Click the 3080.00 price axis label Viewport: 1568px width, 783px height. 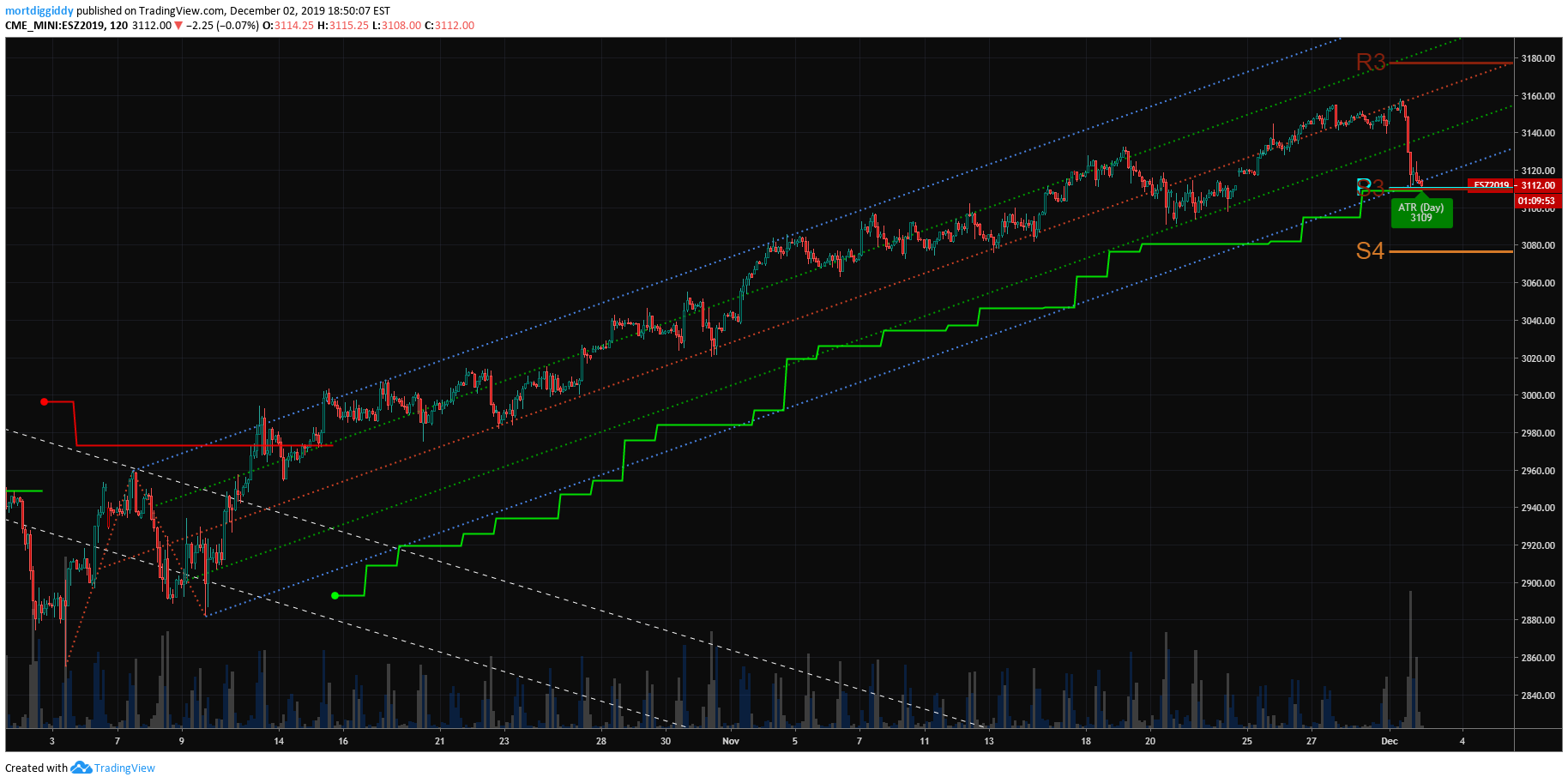tap(1538, 245)
